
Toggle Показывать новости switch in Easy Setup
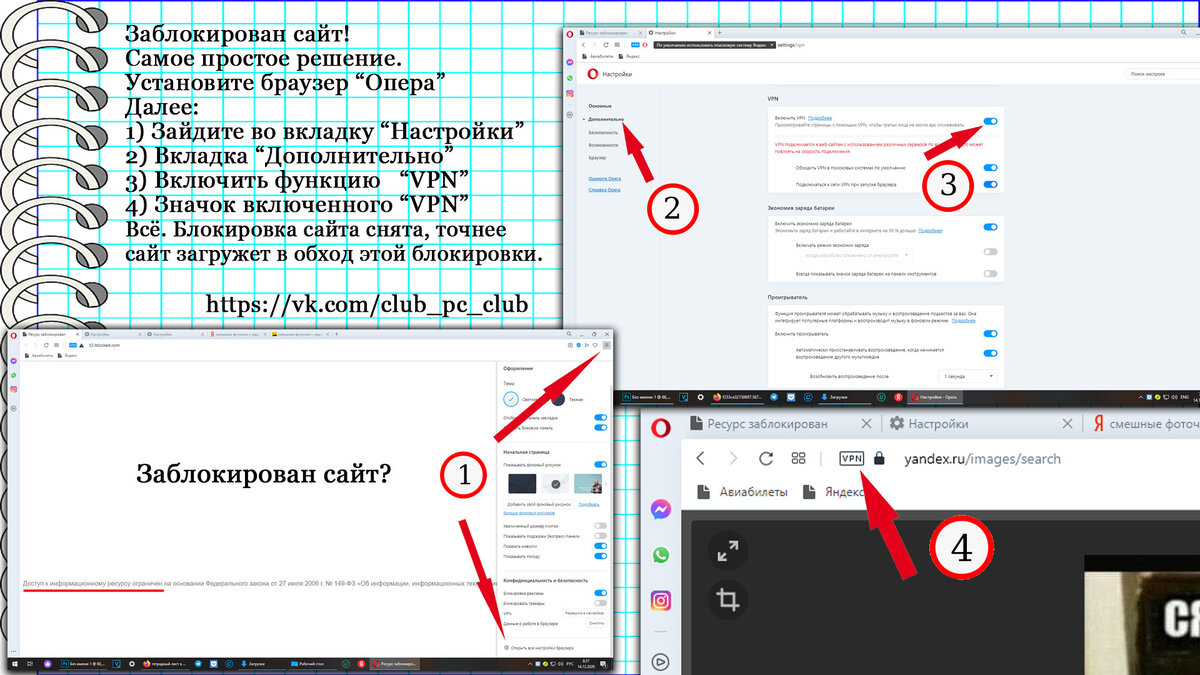(x=600, y=546)
